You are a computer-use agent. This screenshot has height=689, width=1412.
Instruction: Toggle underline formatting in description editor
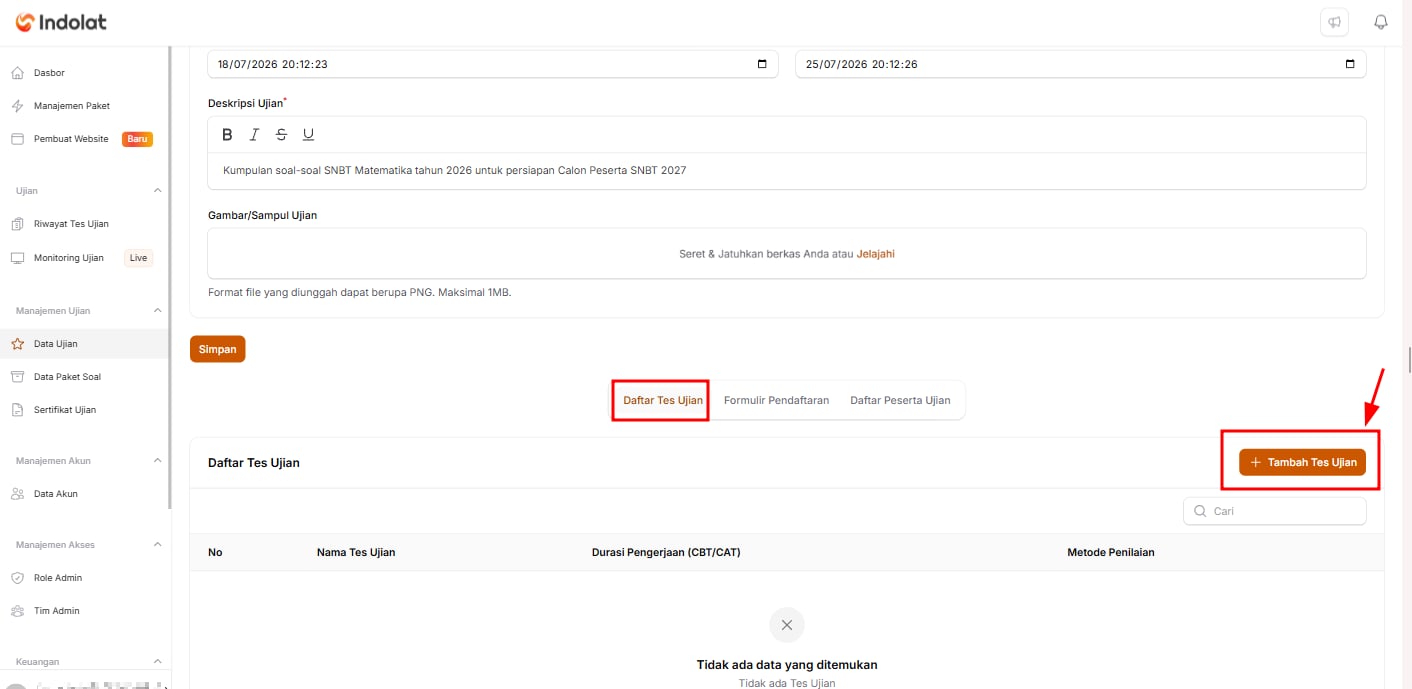coord(308,135)
